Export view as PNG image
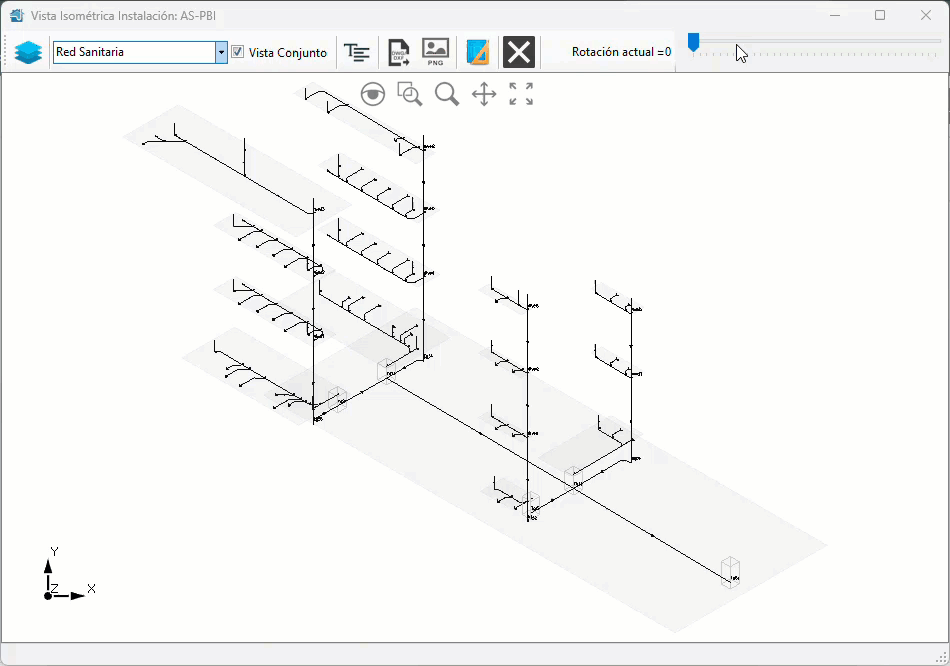The height and width of the screenshot is (666, 950). 435,52
